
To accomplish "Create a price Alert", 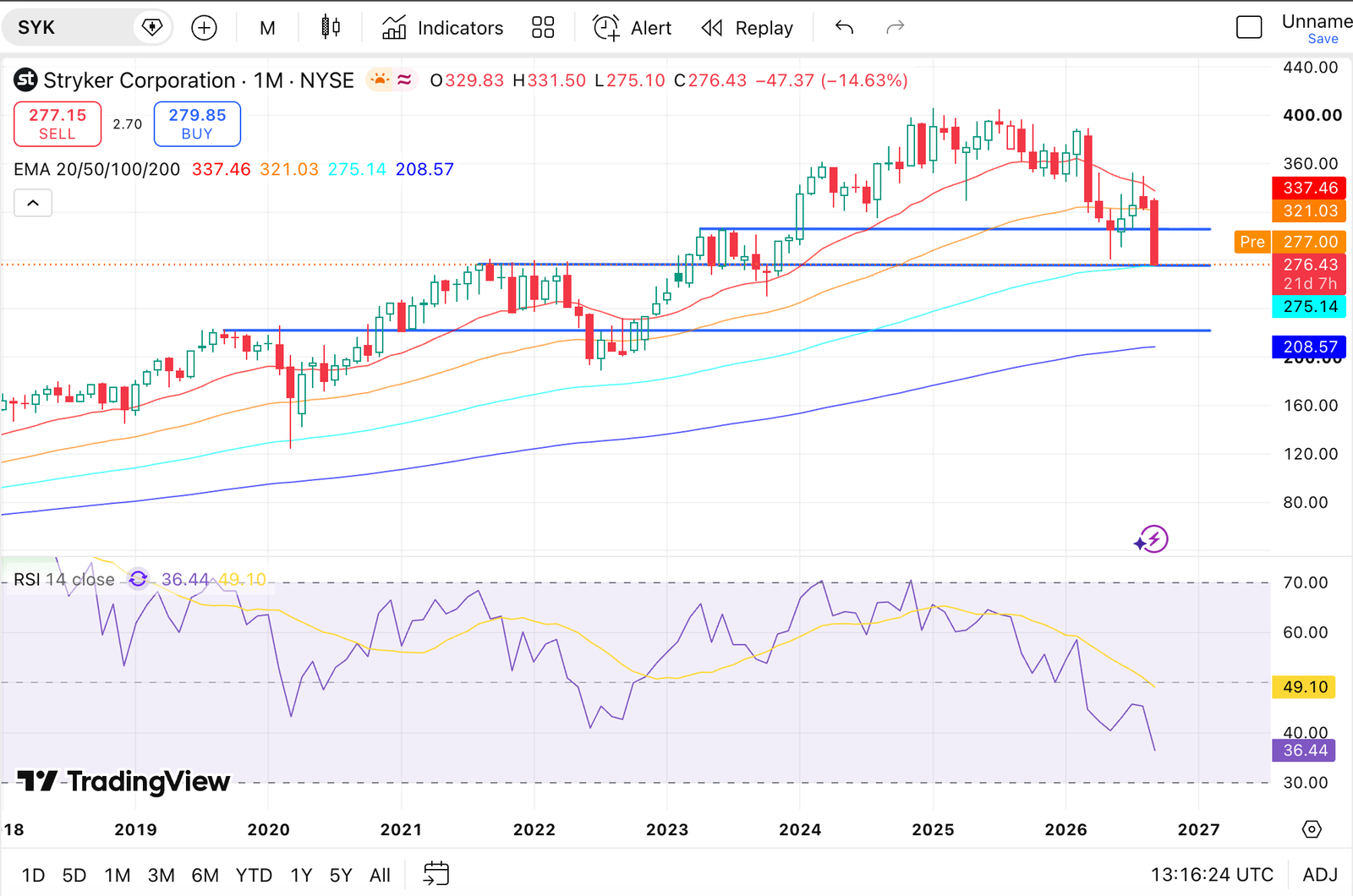I will click(632, 28).
